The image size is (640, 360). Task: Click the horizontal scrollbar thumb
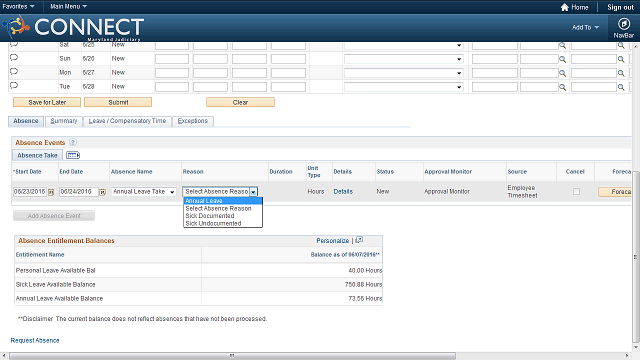pyautogui.click(x=232, y=356)
